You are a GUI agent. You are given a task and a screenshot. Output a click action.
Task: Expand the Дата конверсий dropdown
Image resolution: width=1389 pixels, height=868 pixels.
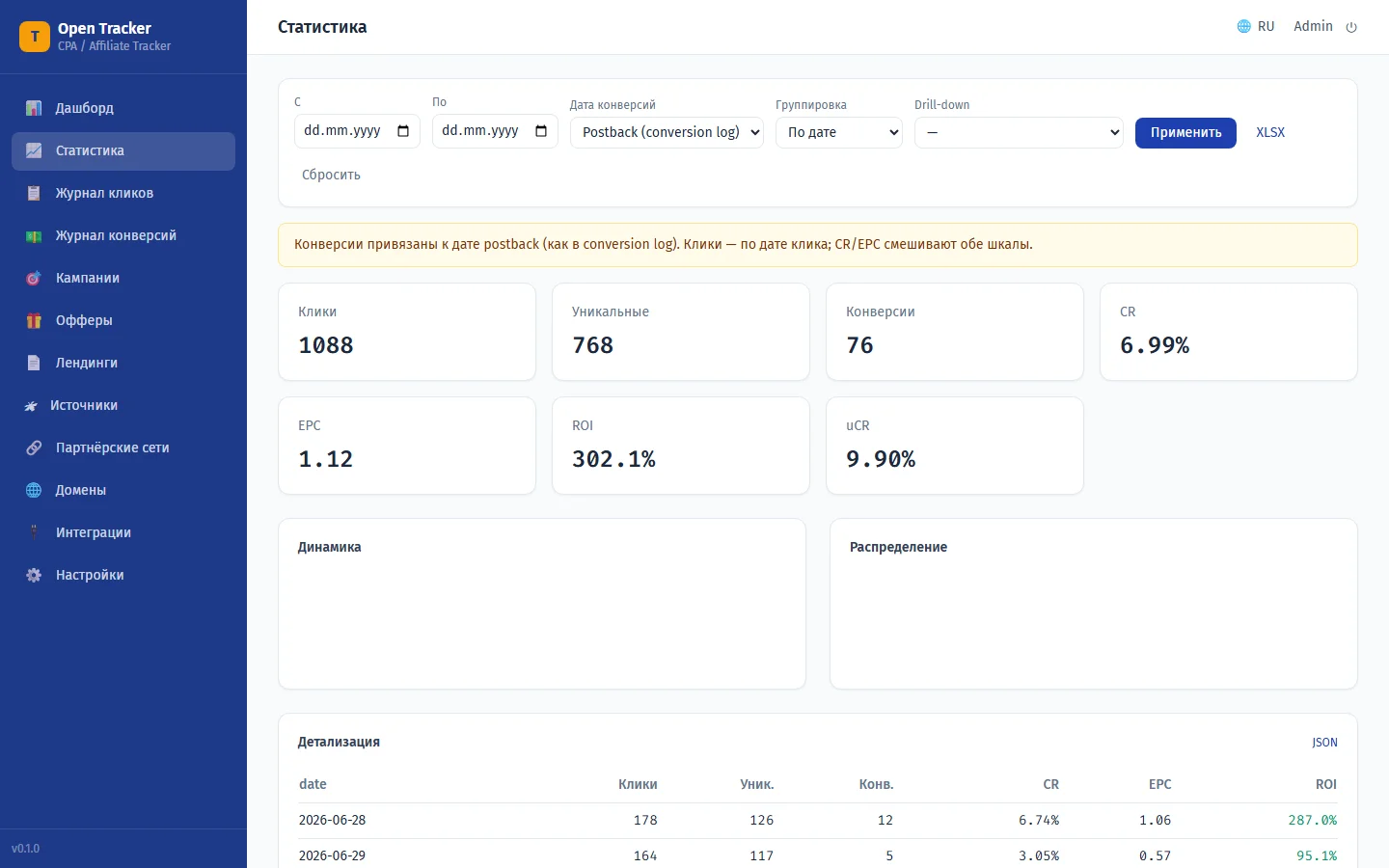667,132
